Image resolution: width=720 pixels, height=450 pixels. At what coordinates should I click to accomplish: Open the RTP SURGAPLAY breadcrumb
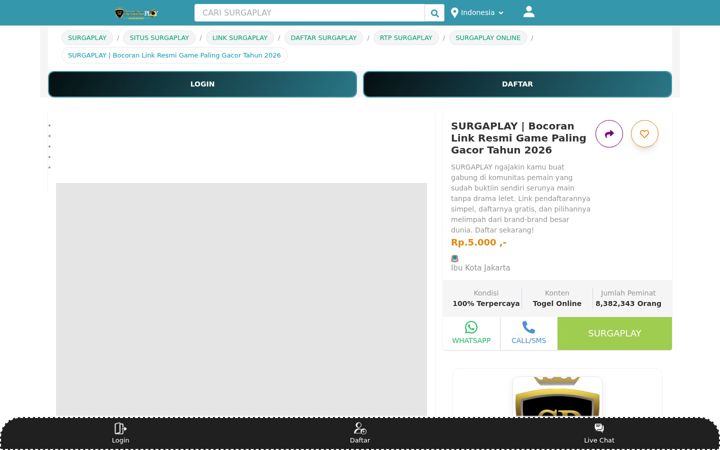[x=406, y=38]
